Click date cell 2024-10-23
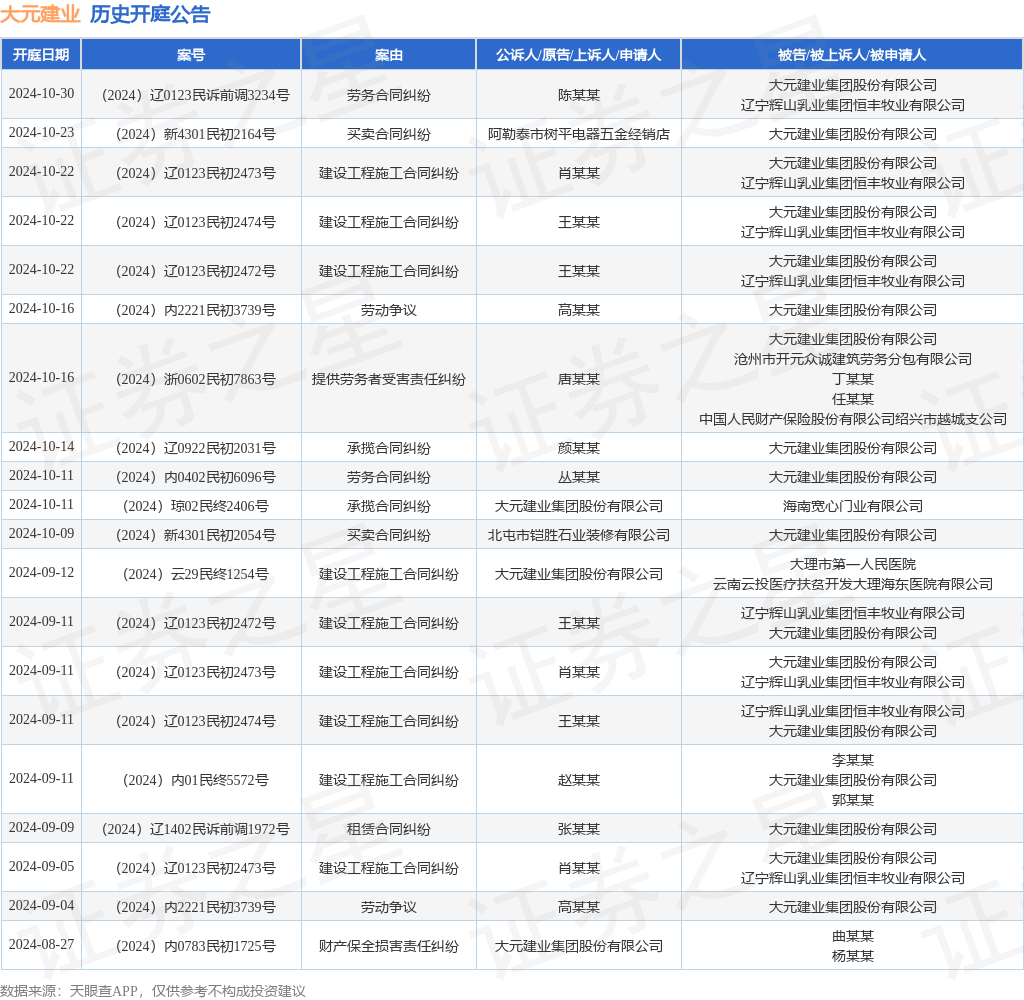The height and width of the screenshot is (1000, 1024). pos(41,133)
